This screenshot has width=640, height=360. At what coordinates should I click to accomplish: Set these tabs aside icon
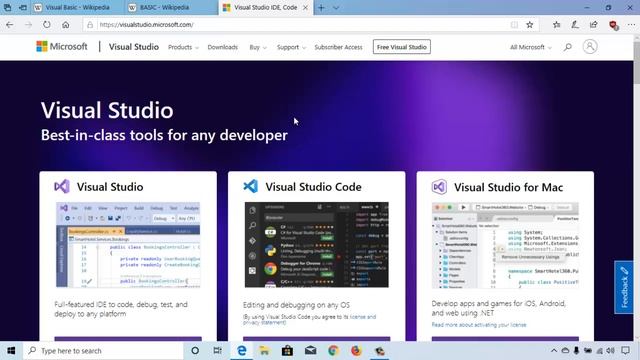click(23, 7)
